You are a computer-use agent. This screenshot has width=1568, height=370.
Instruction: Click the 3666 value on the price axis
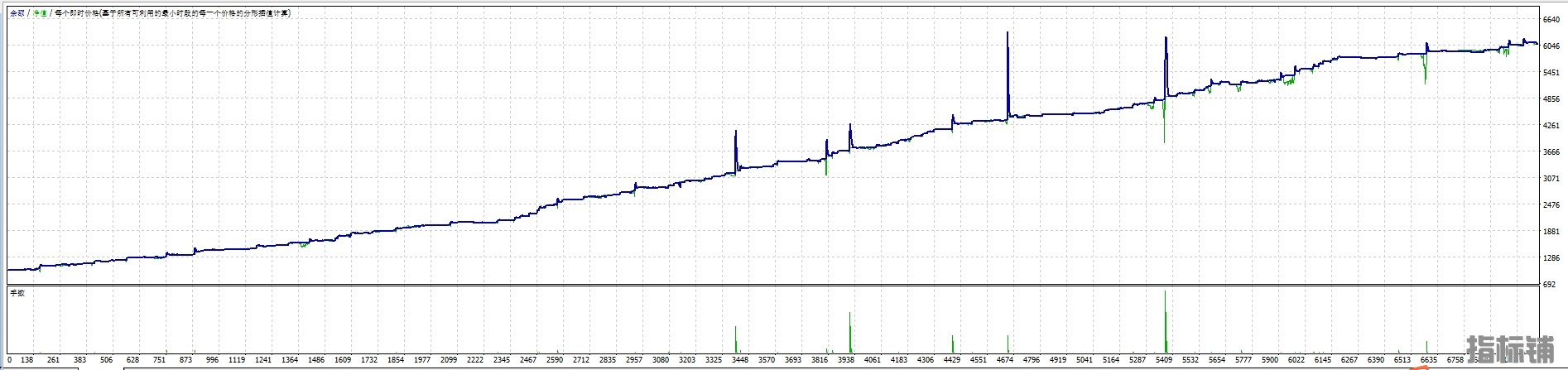coord(1551,152)
